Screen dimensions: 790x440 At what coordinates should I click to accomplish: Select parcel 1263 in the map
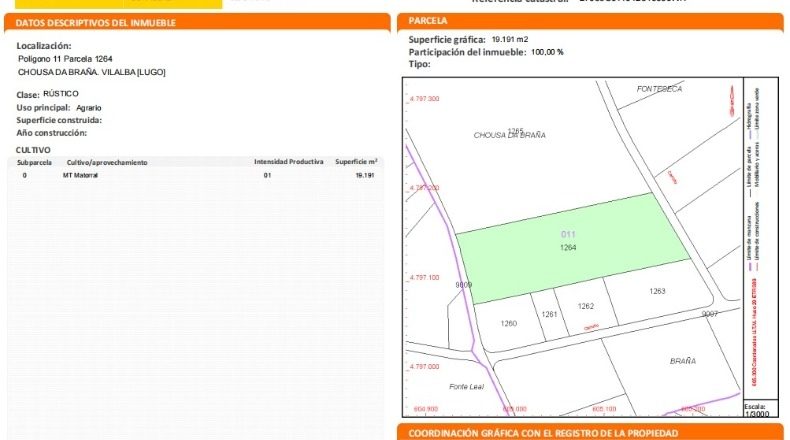pos(657,291)
